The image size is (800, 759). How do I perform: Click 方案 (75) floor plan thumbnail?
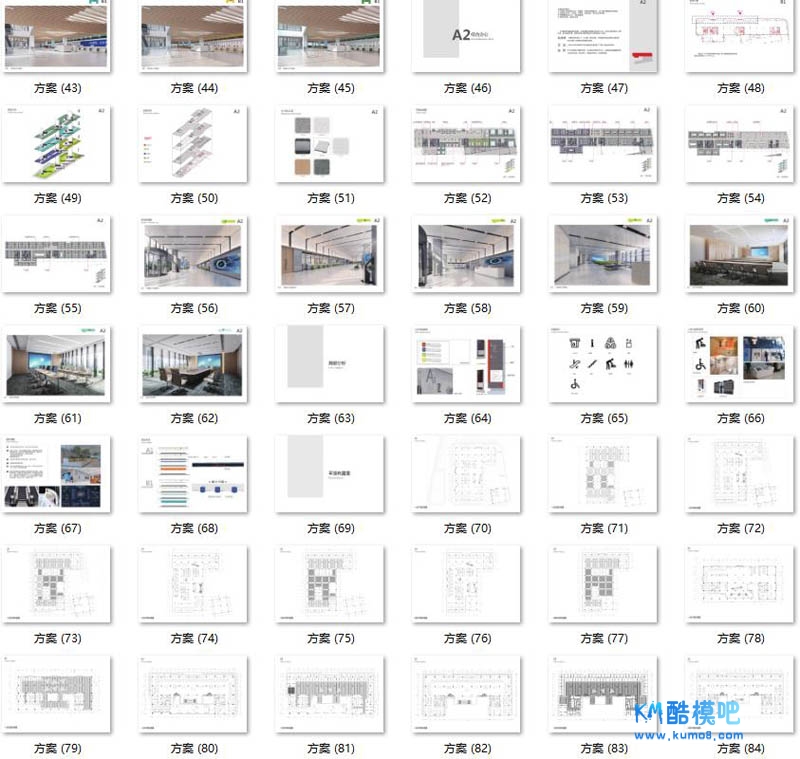[x=330, y=585]
